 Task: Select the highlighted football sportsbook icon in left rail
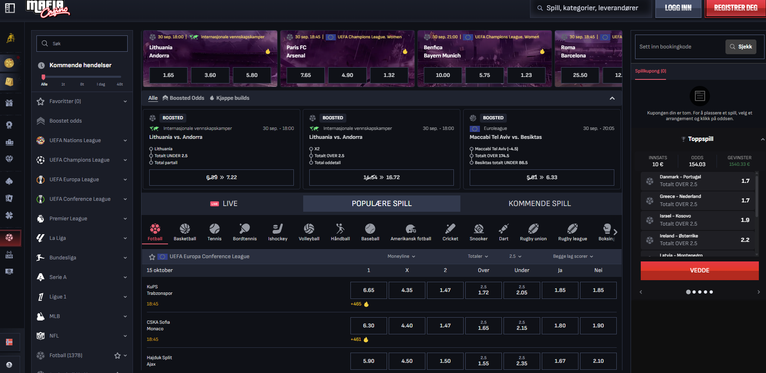click(9, 238)
